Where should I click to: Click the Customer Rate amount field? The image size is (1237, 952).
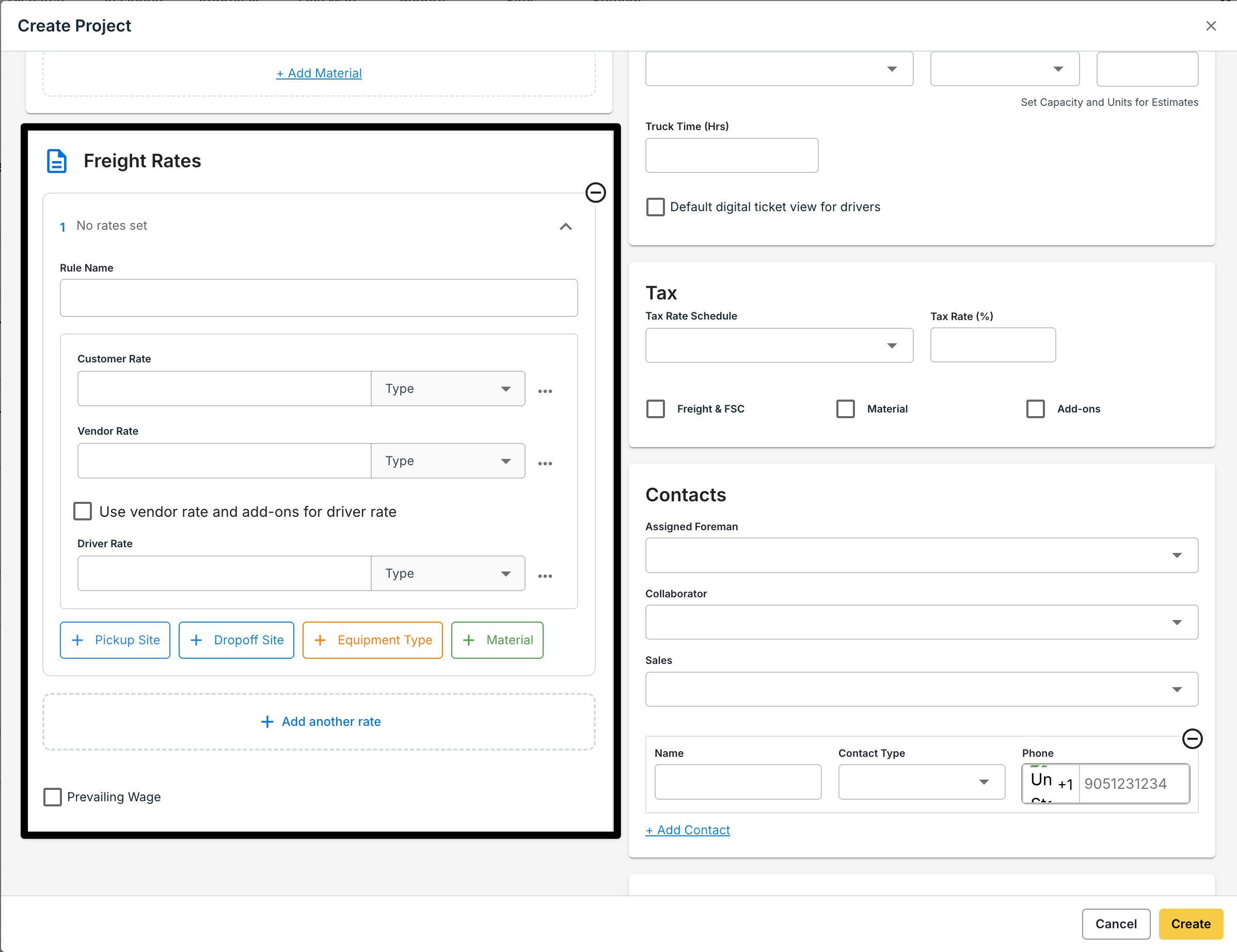[224, 389]
